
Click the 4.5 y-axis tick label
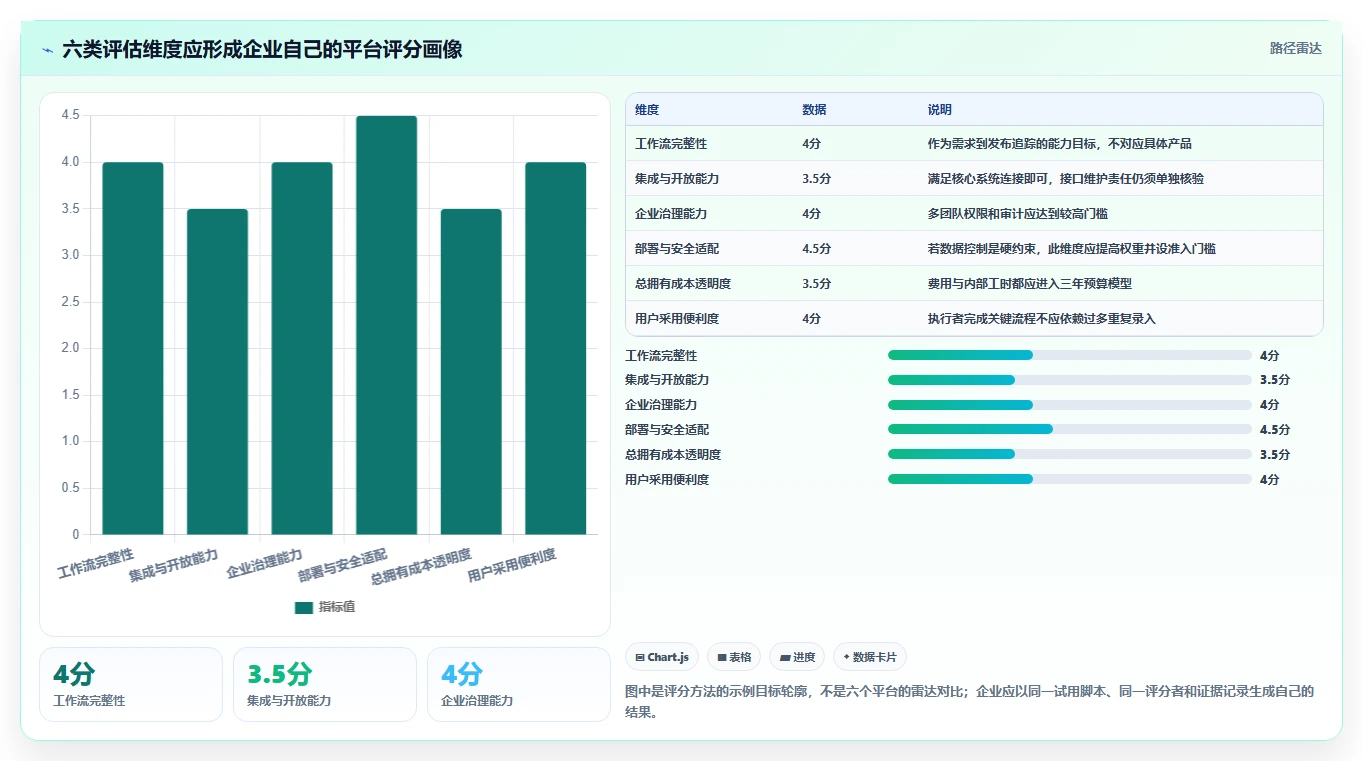(71, 115)
